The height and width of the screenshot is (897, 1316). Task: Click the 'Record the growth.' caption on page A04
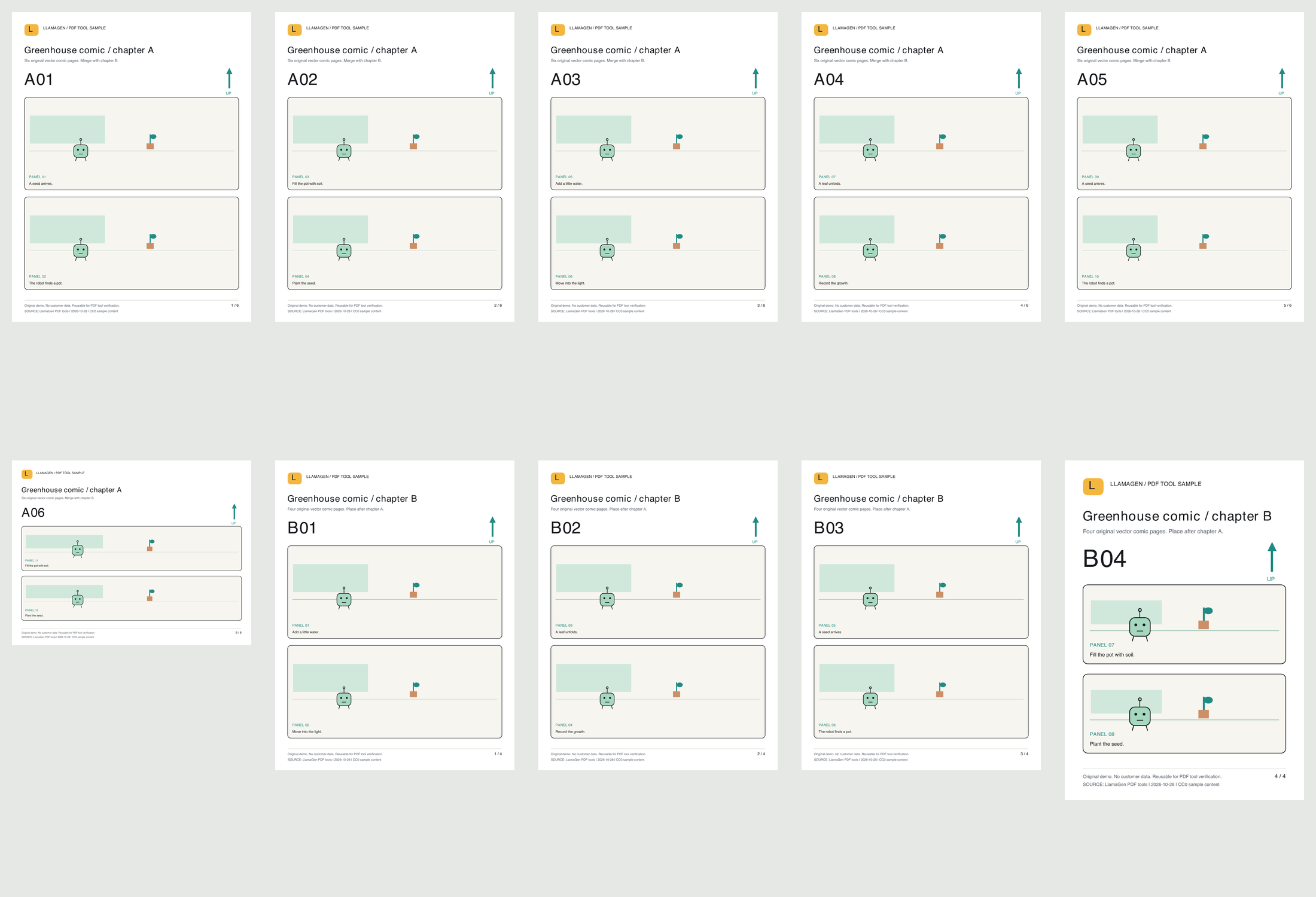(833, 283)
